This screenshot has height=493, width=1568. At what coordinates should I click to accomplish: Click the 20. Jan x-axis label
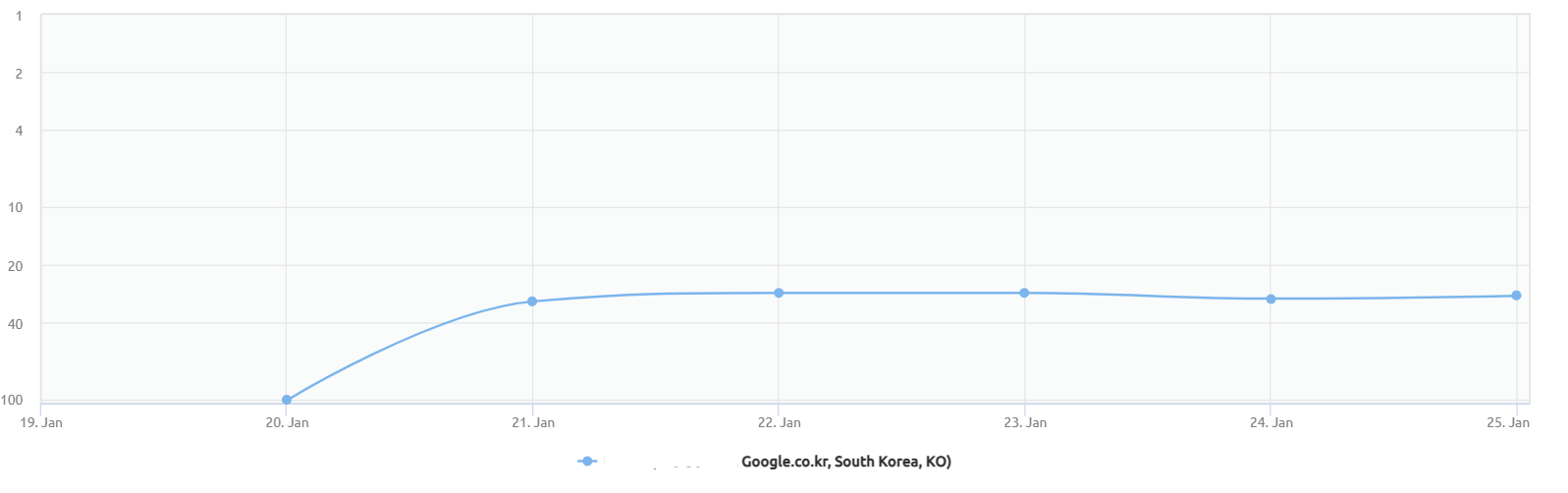coord(288,423)
